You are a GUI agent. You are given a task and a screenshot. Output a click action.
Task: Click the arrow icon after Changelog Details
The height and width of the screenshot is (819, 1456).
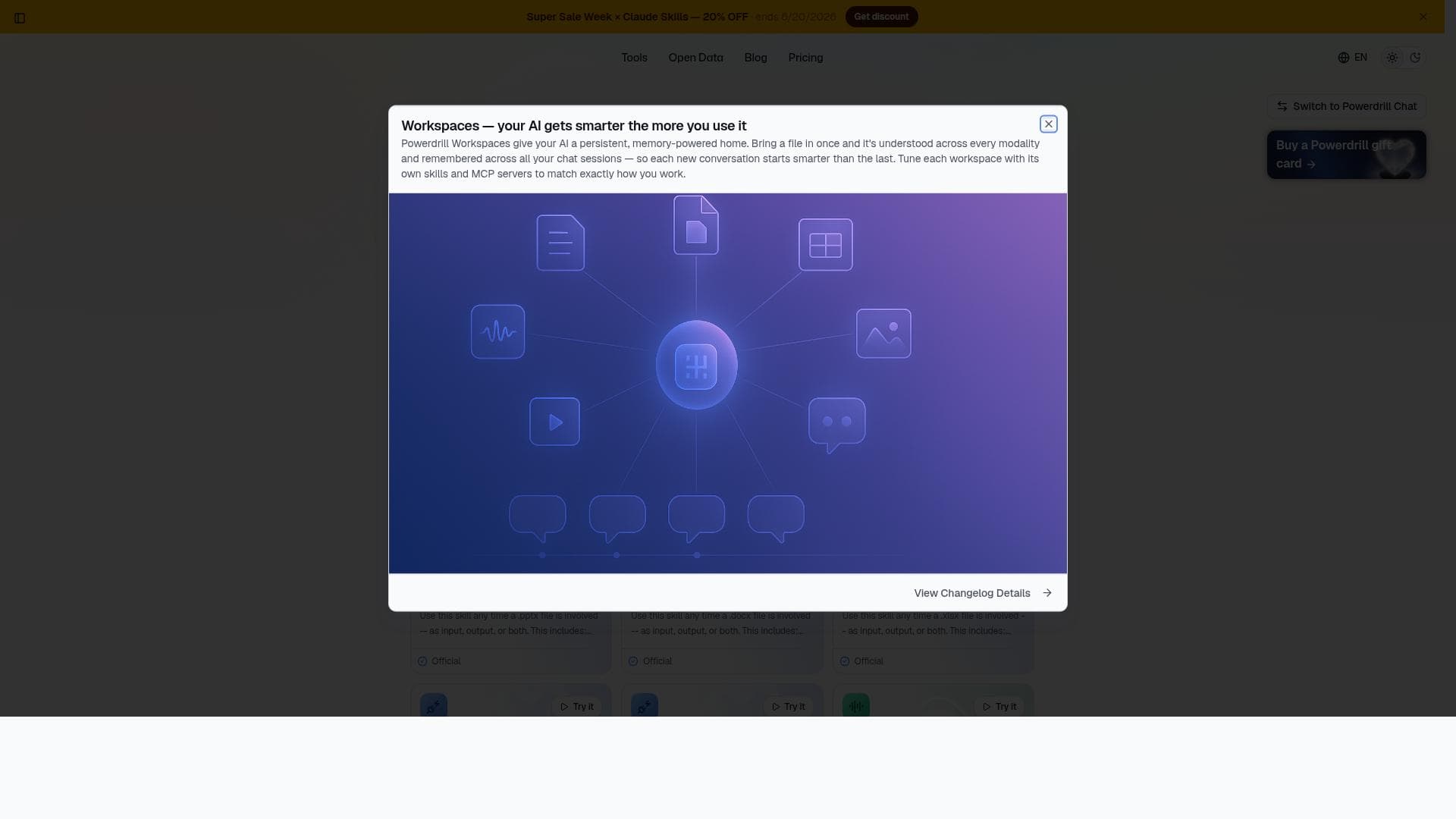tap(1047, 593)
